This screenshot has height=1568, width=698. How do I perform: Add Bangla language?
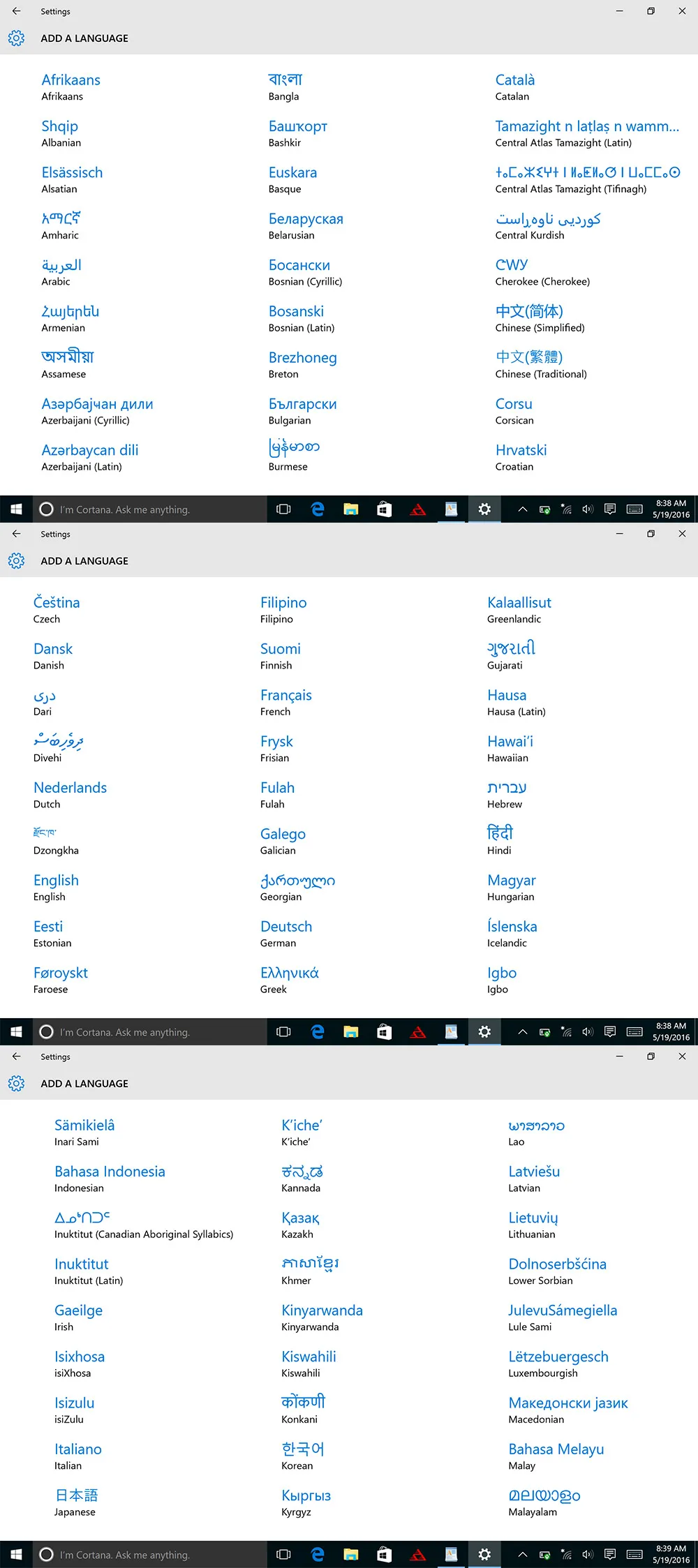click(x=285, y=87)
